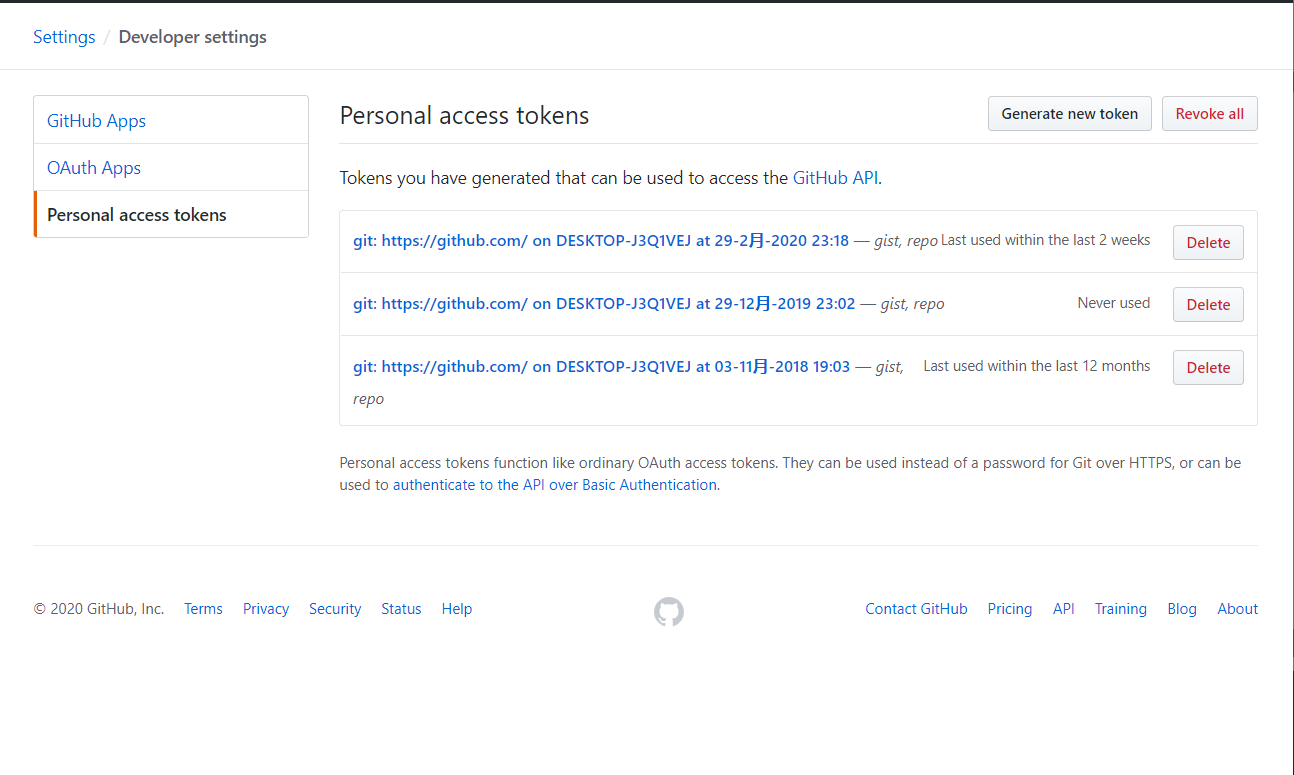Delete the 29-2月-2020 token
This screenshot has width=1294, height=775.
[x=1208, y=242]
